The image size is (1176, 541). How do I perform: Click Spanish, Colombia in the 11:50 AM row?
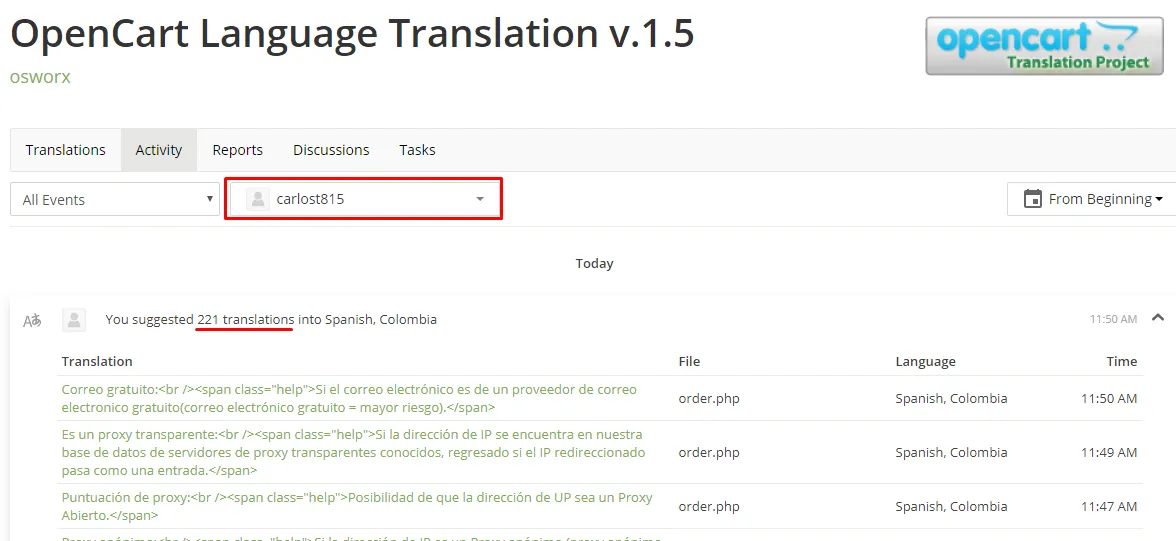pyautogui.click(x=951, y=398)
